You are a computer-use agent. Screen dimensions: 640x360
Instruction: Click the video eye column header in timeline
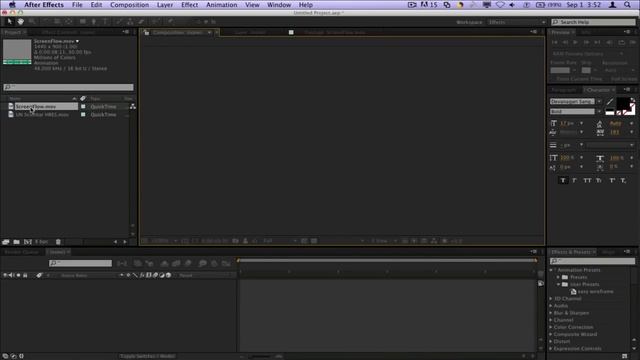(x=5, y=276)
